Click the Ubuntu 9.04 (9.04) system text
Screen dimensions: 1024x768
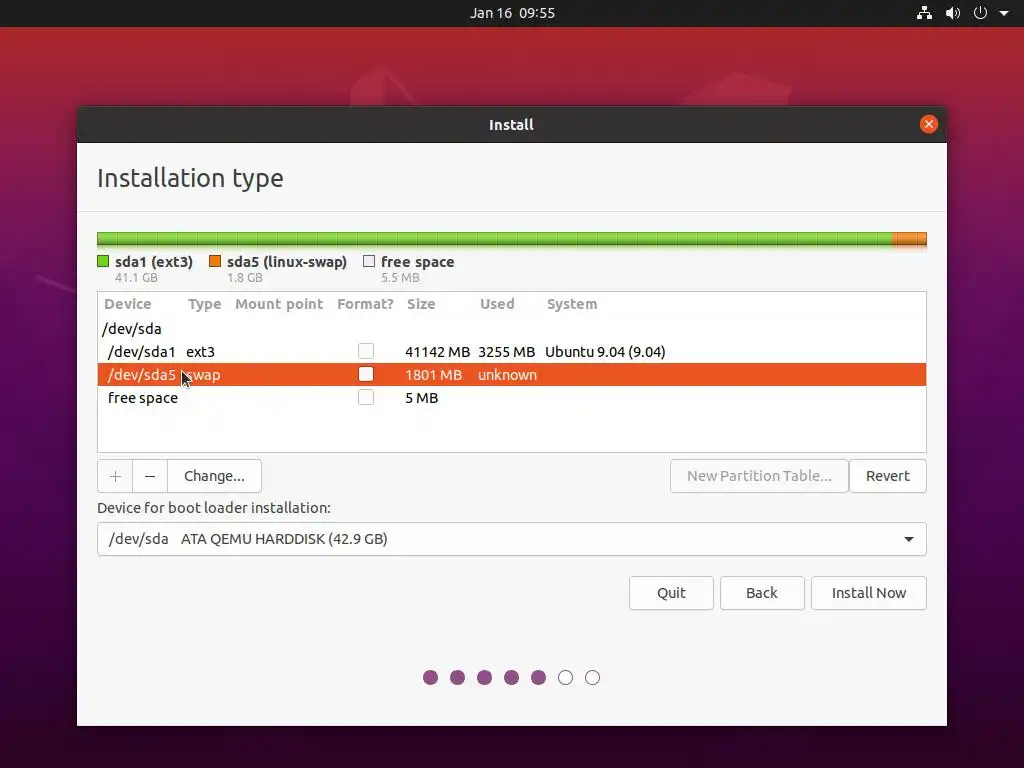605,352
